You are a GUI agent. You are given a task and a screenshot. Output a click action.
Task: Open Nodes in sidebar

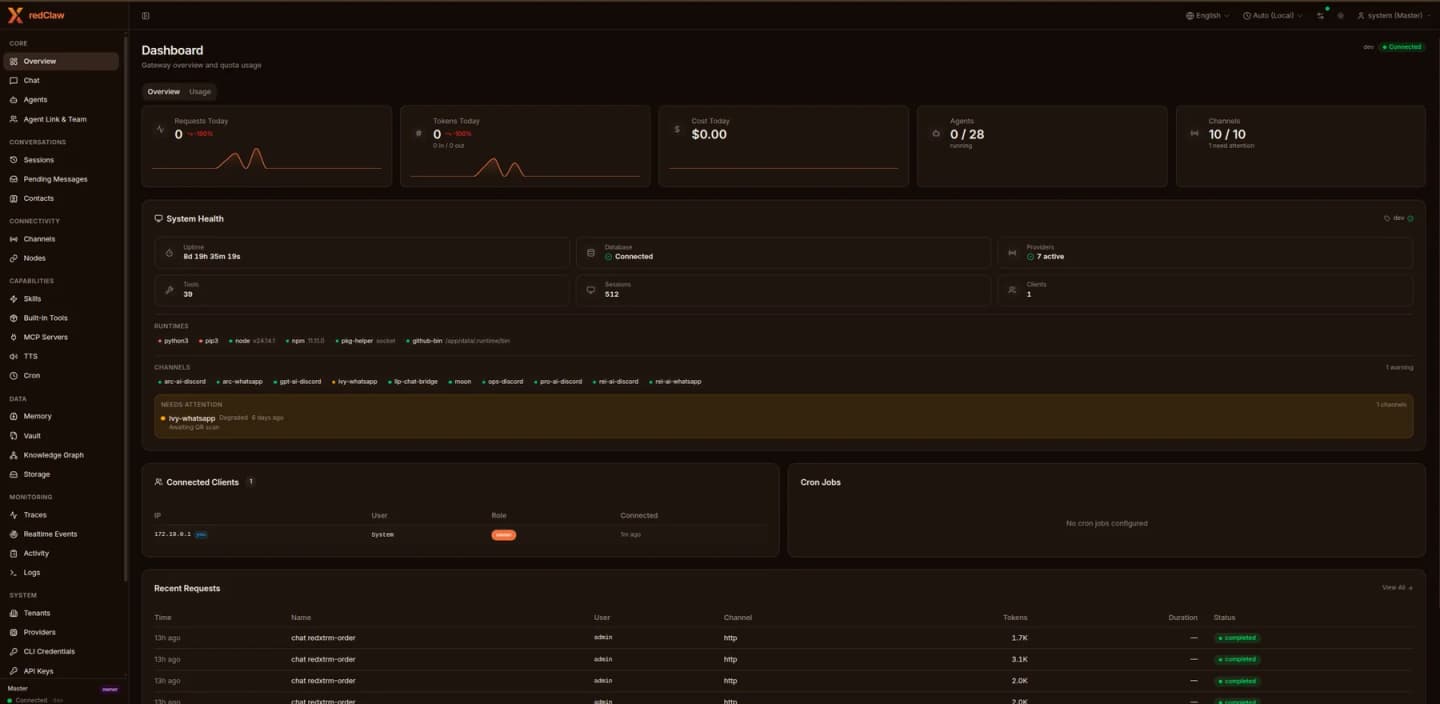(61, 258)
